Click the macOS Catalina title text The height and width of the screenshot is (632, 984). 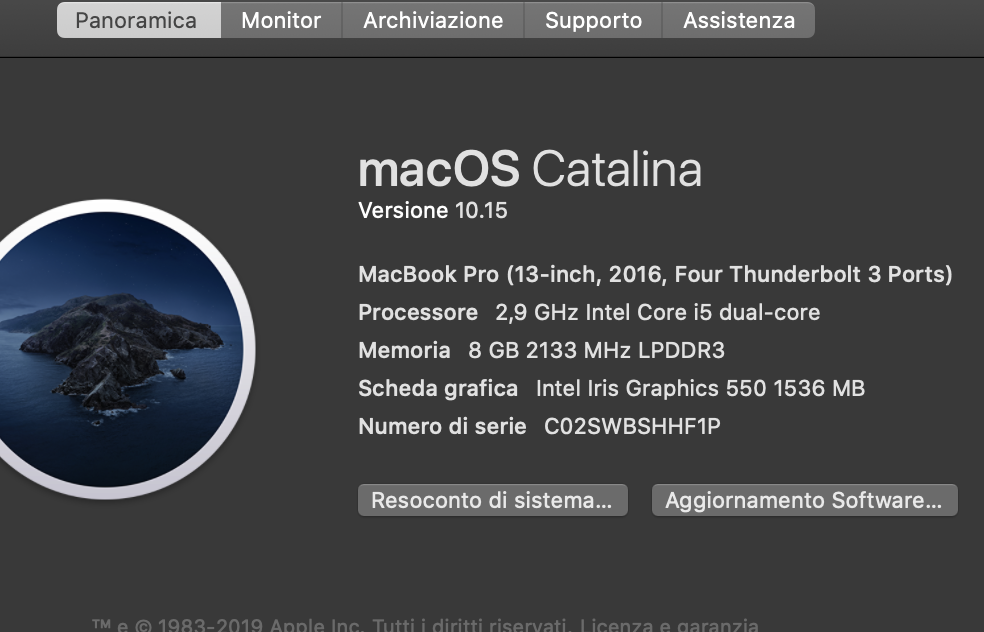(x=530, y=169)
